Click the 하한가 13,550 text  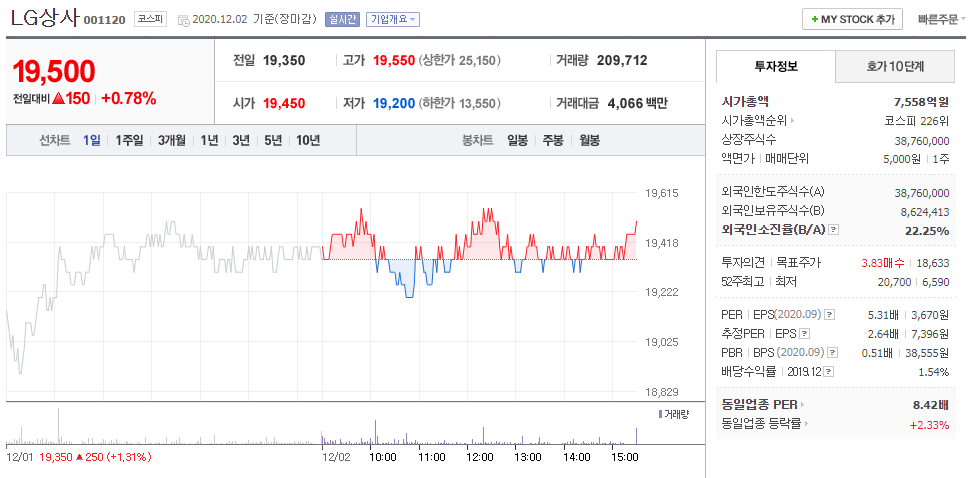point(460,103)
